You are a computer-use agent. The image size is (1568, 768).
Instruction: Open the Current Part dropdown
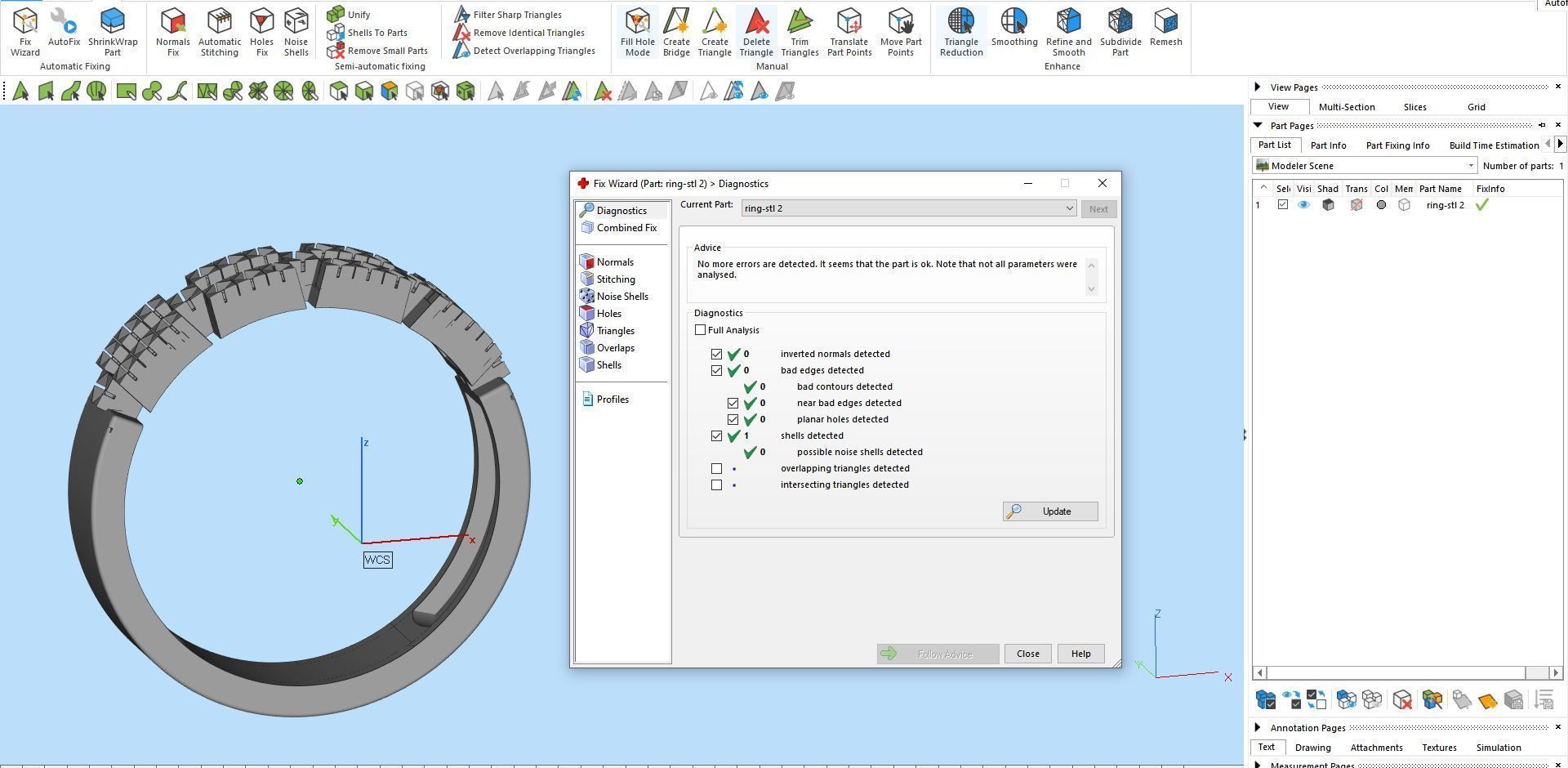coord(909,208)
